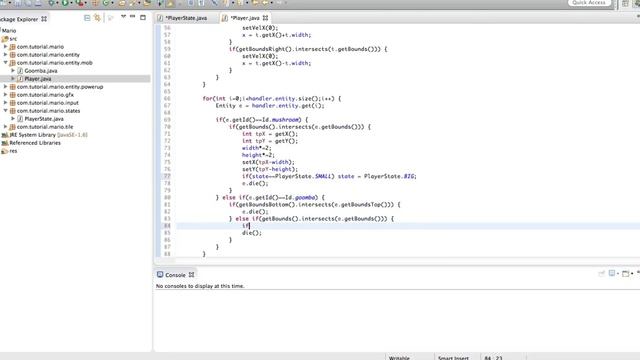Select the src folder
Viewport: 640px width, 360px height.
13,39
